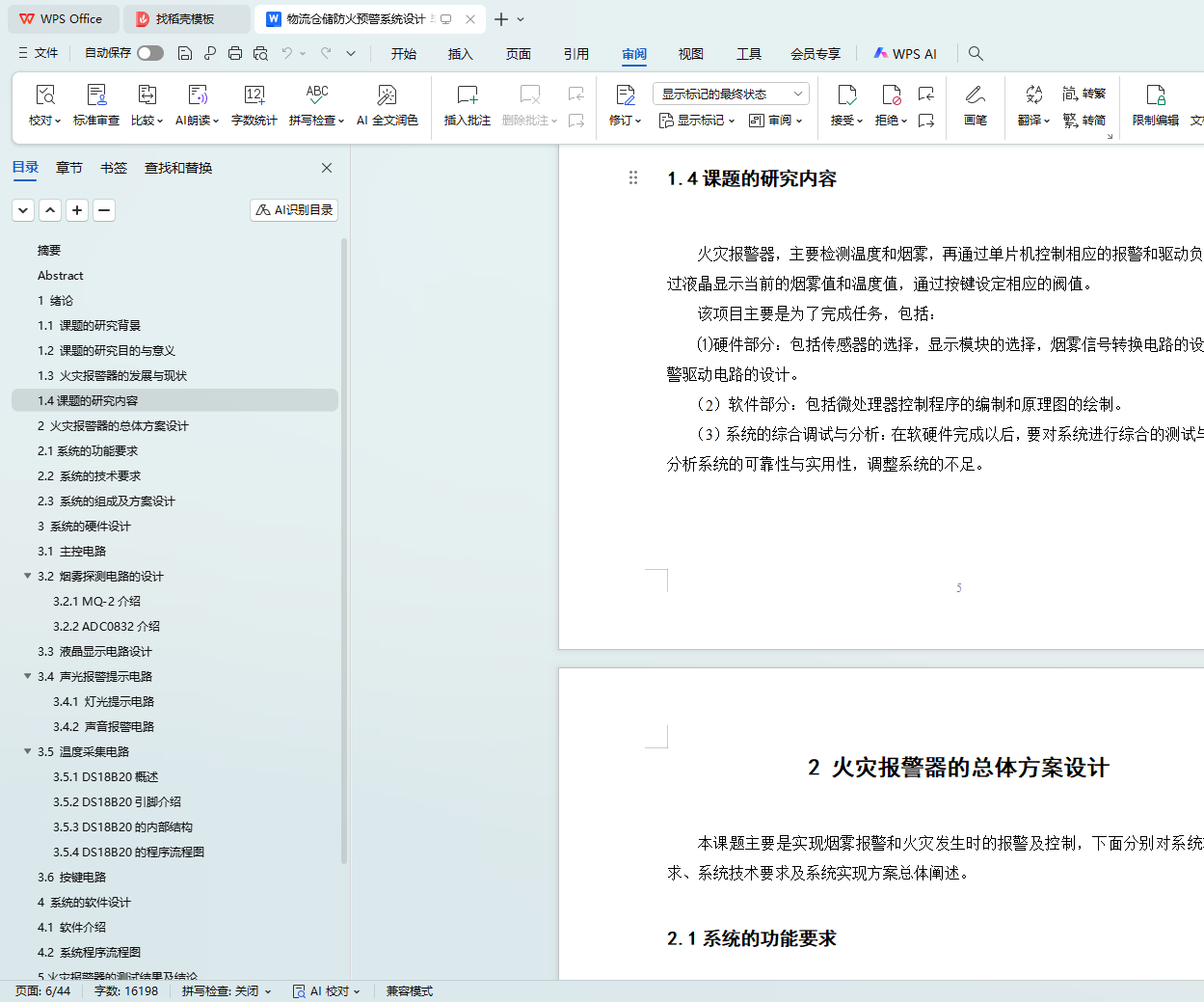Viewport: 1204px width, 1002px height.
Task: Click the AI识别目录 button
Action: click(x=294, y=209)
